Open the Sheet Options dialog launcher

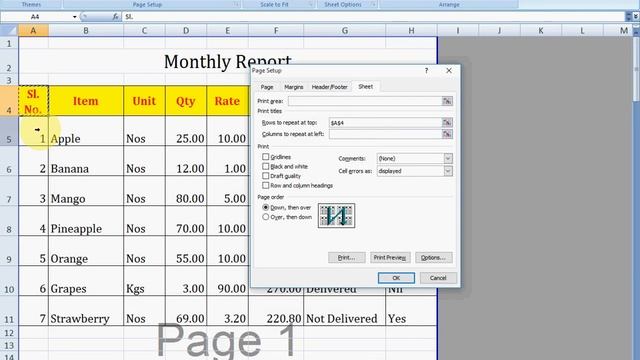(x=373, y=4)
